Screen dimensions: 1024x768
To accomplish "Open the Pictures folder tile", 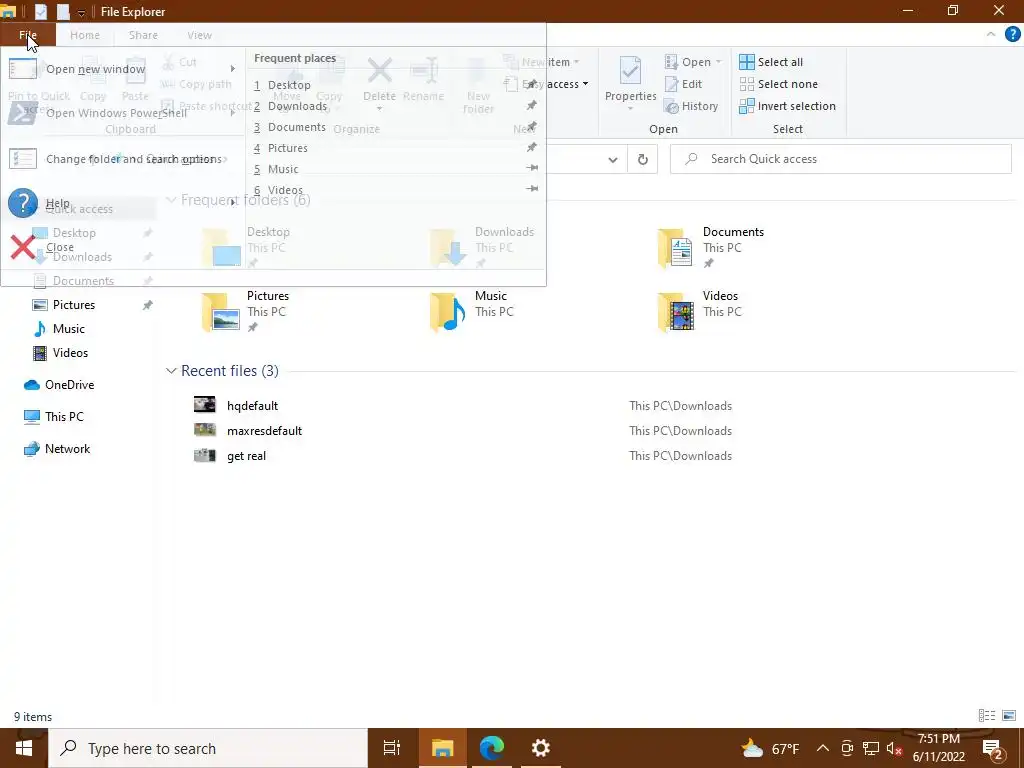I will (x=246, y=312).
